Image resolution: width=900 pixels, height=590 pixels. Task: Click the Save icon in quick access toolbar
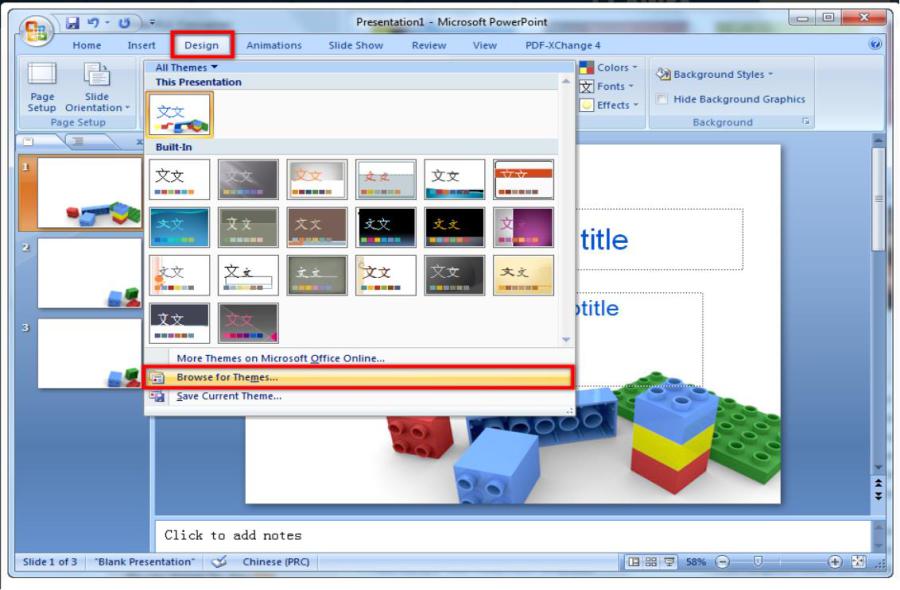coord(73,22)
